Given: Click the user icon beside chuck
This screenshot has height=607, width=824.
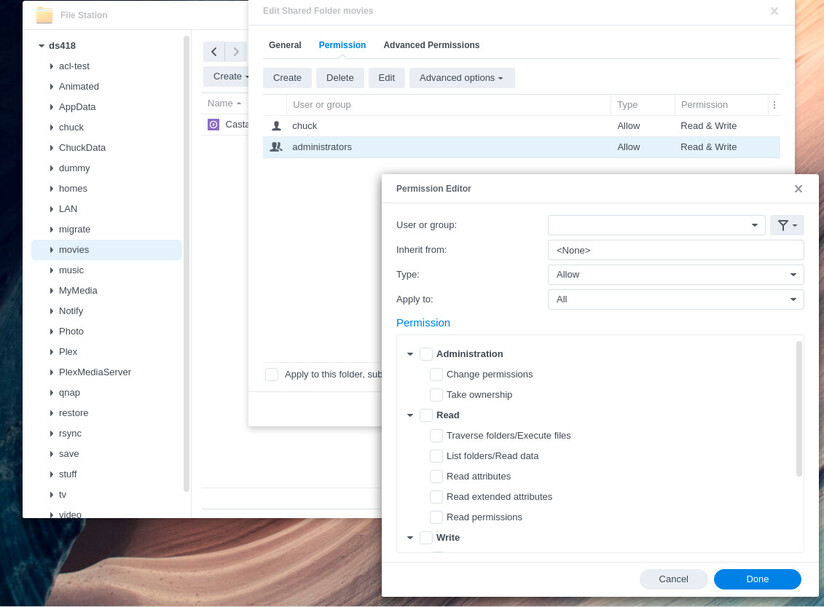Looking at the screenshot, I should click(x=276, y=126).
